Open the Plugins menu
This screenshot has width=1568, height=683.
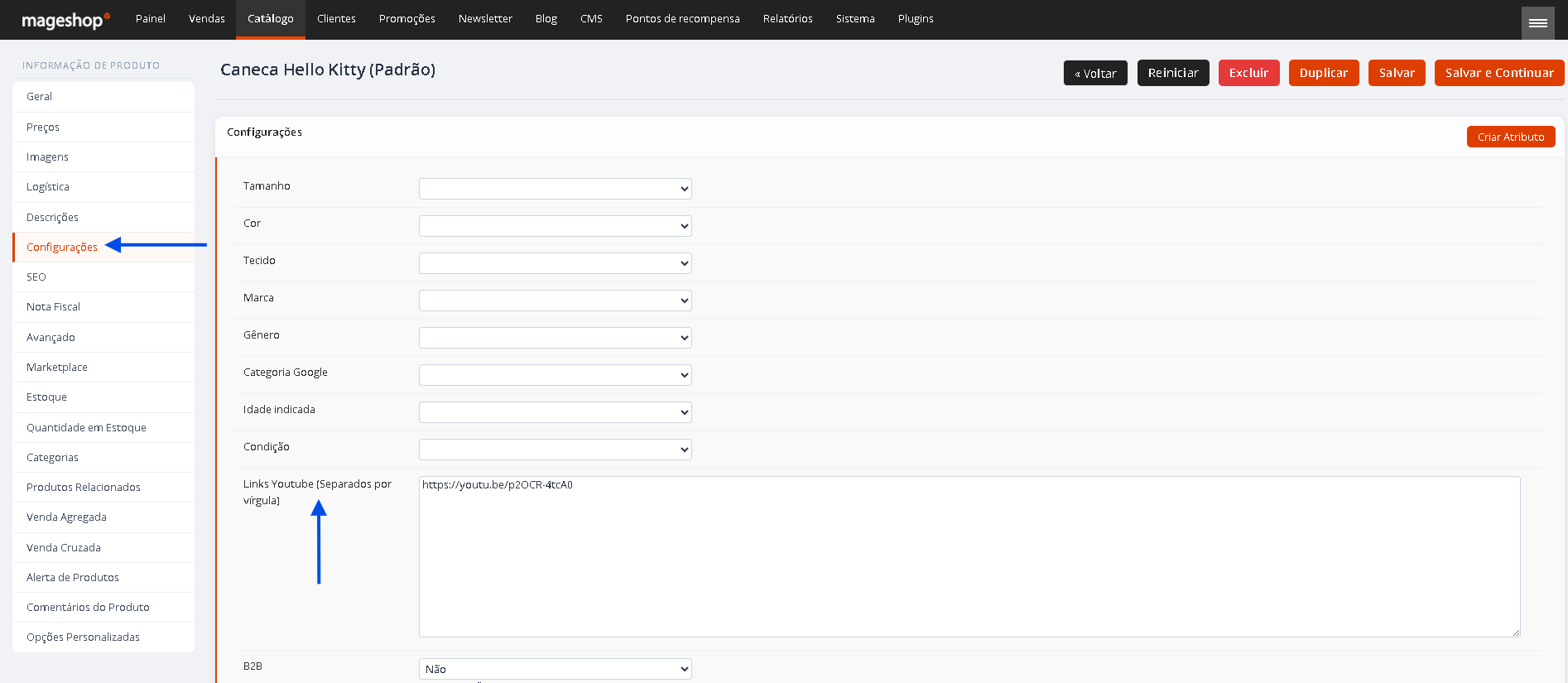[916, 19]
